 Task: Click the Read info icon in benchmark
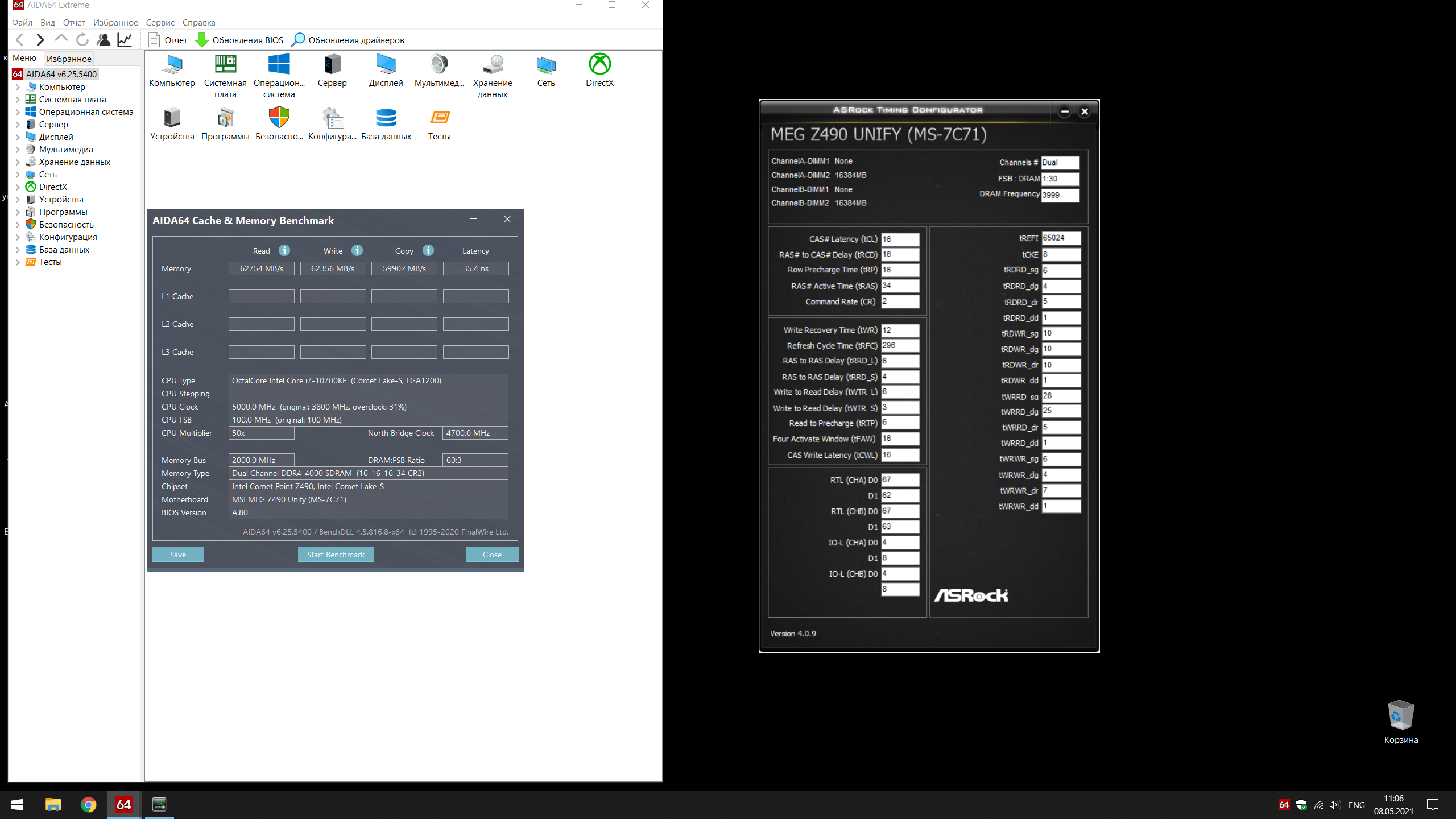tap(284, 250)
